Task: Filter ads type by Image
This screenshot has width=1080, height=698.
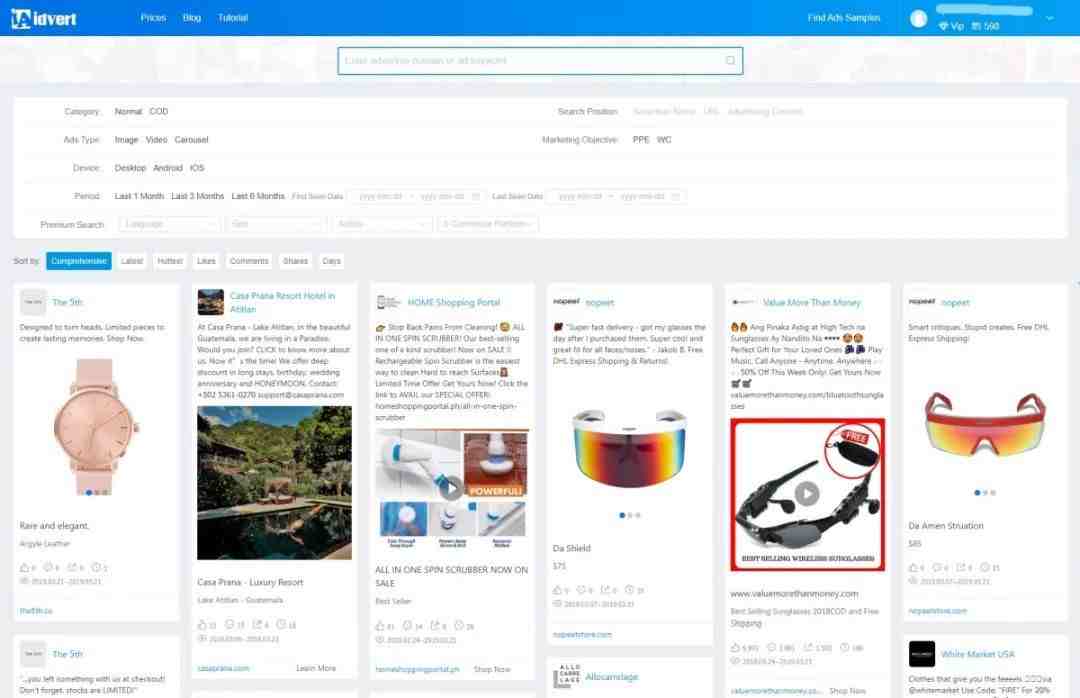Action: point(126,140)
